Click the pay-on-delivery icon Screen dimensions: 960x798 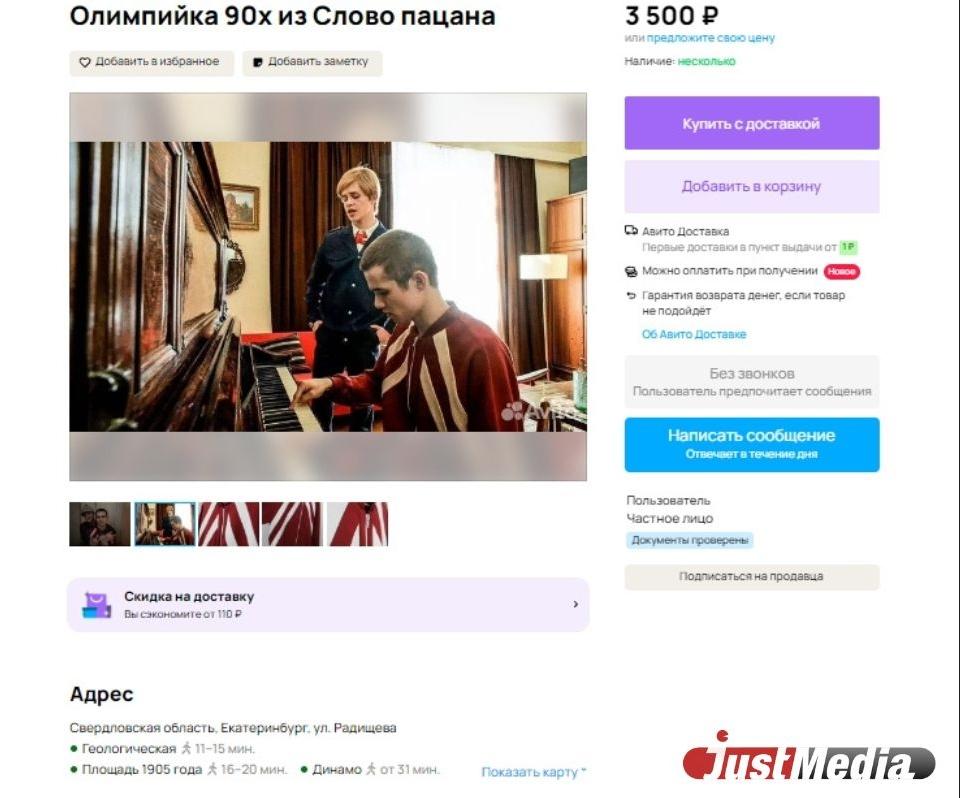coord(631,271)
